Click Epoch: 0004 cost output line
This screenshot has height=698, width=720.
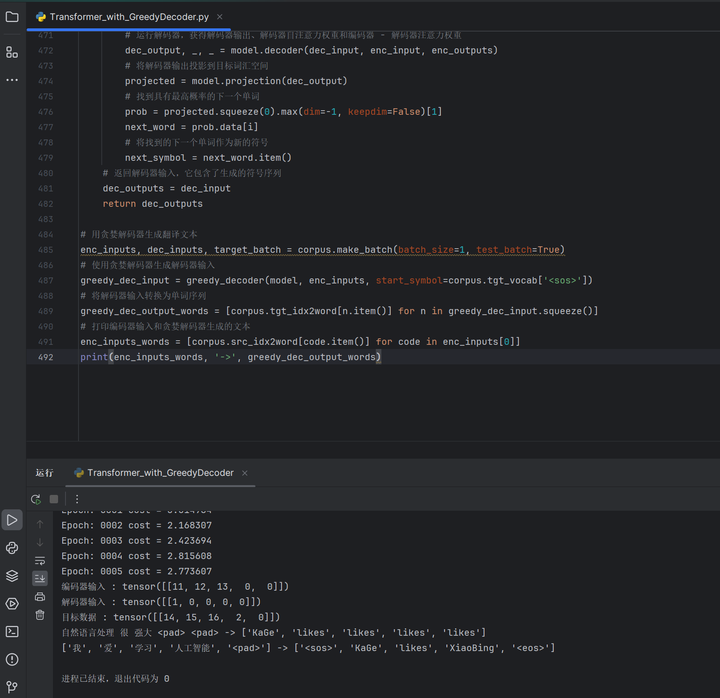(x=136, y=556)
